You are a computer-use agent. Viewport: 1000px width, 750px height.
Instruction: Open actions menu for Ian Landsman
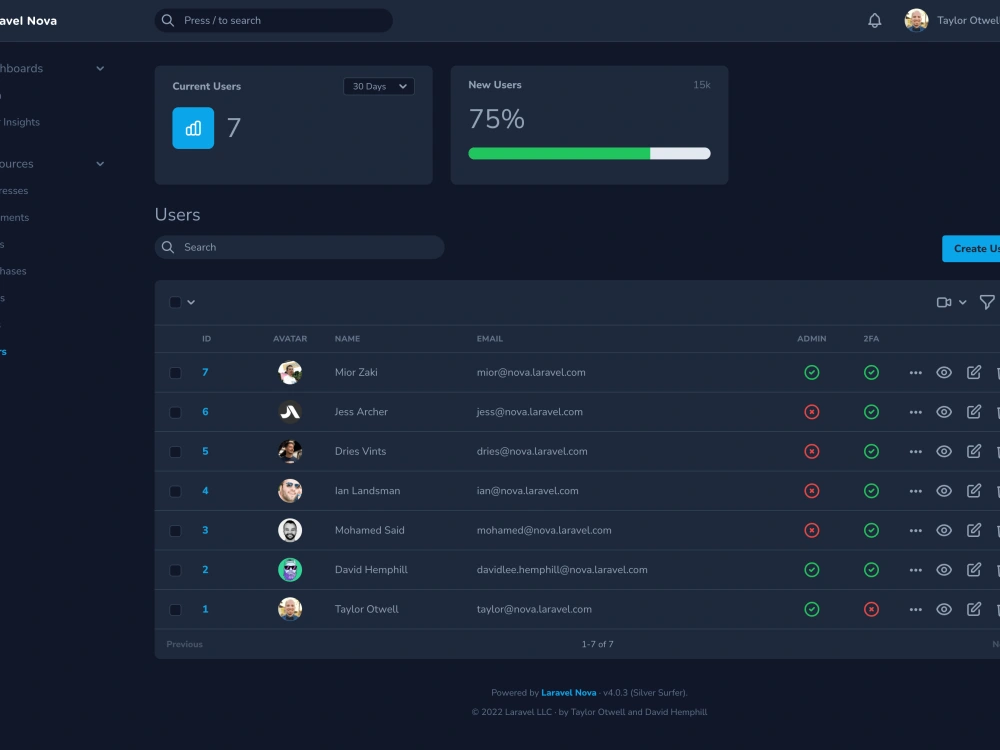pyautogui.click(x=915, y=491)
